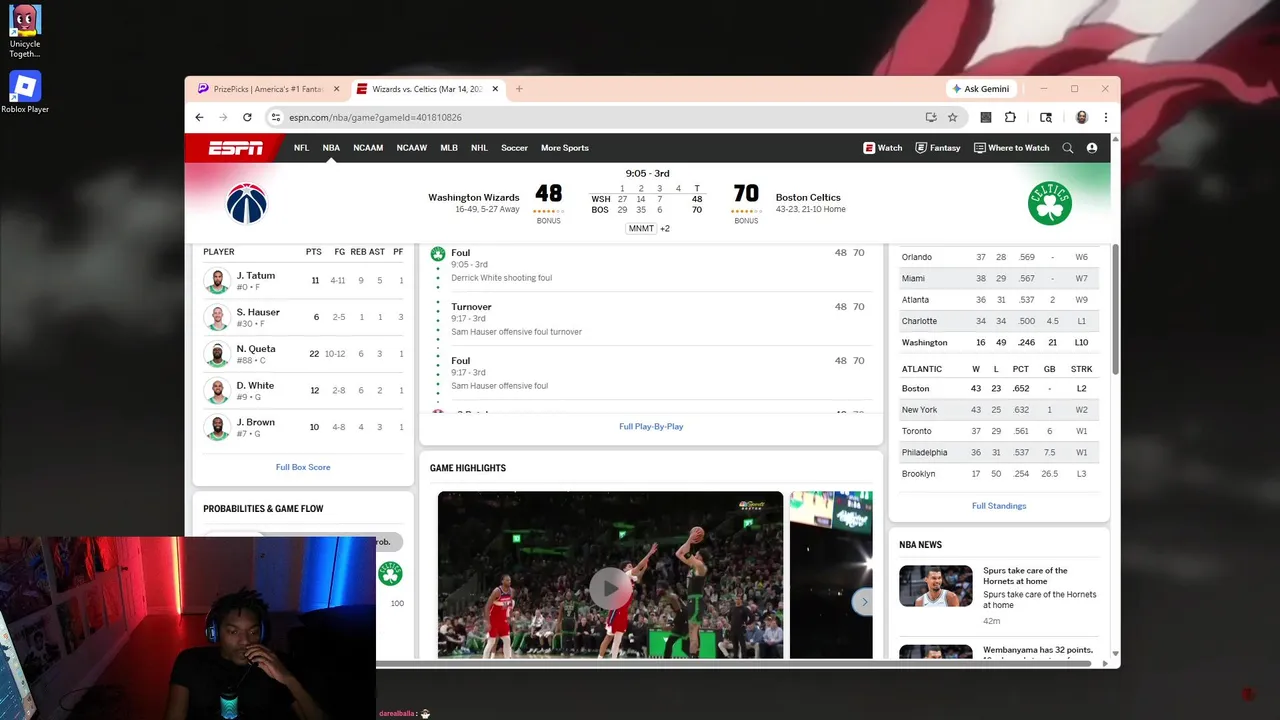Image resolution: width=1280 pixels, height=720 pixels.
Task: Click the J. Brown player name
Action: click(x=256, y=423)
